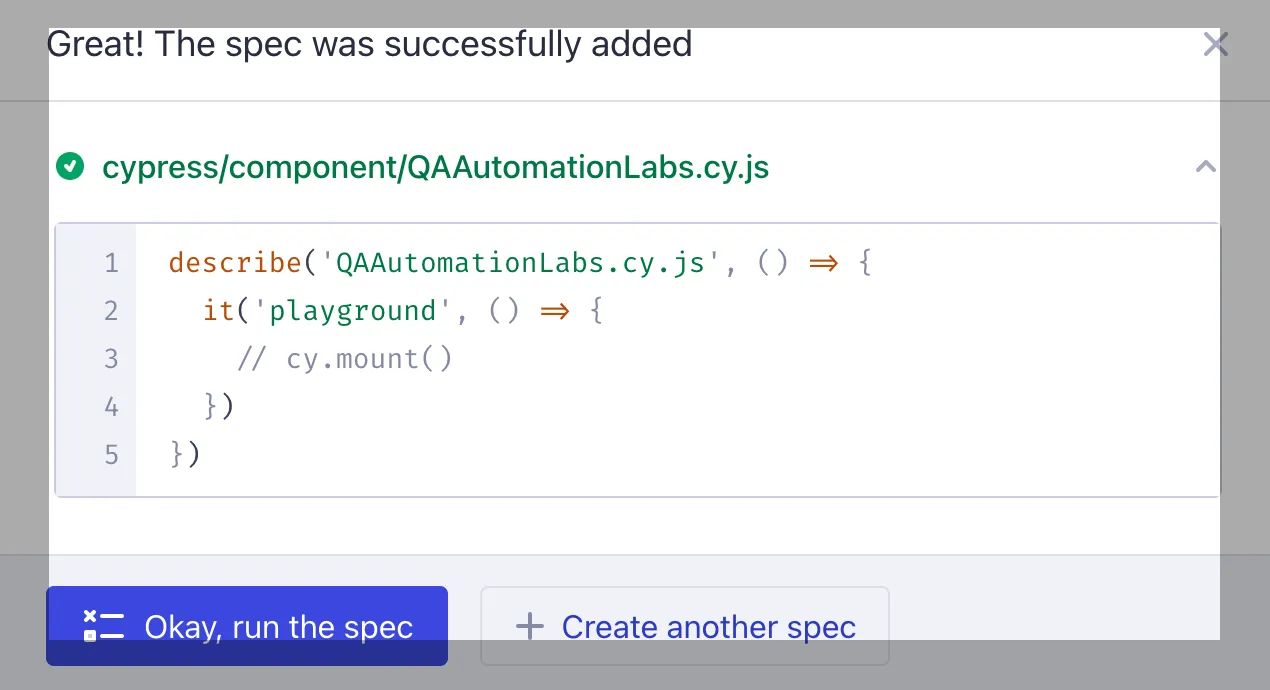Choose "Create another spec"

point(685,626)
